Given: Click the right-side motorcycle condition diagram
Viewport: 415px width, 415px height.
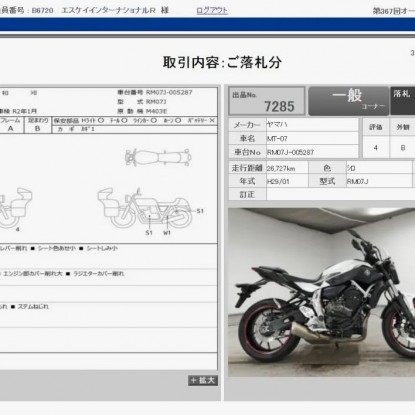Looking at the screenshot, I should click(145, 208).
